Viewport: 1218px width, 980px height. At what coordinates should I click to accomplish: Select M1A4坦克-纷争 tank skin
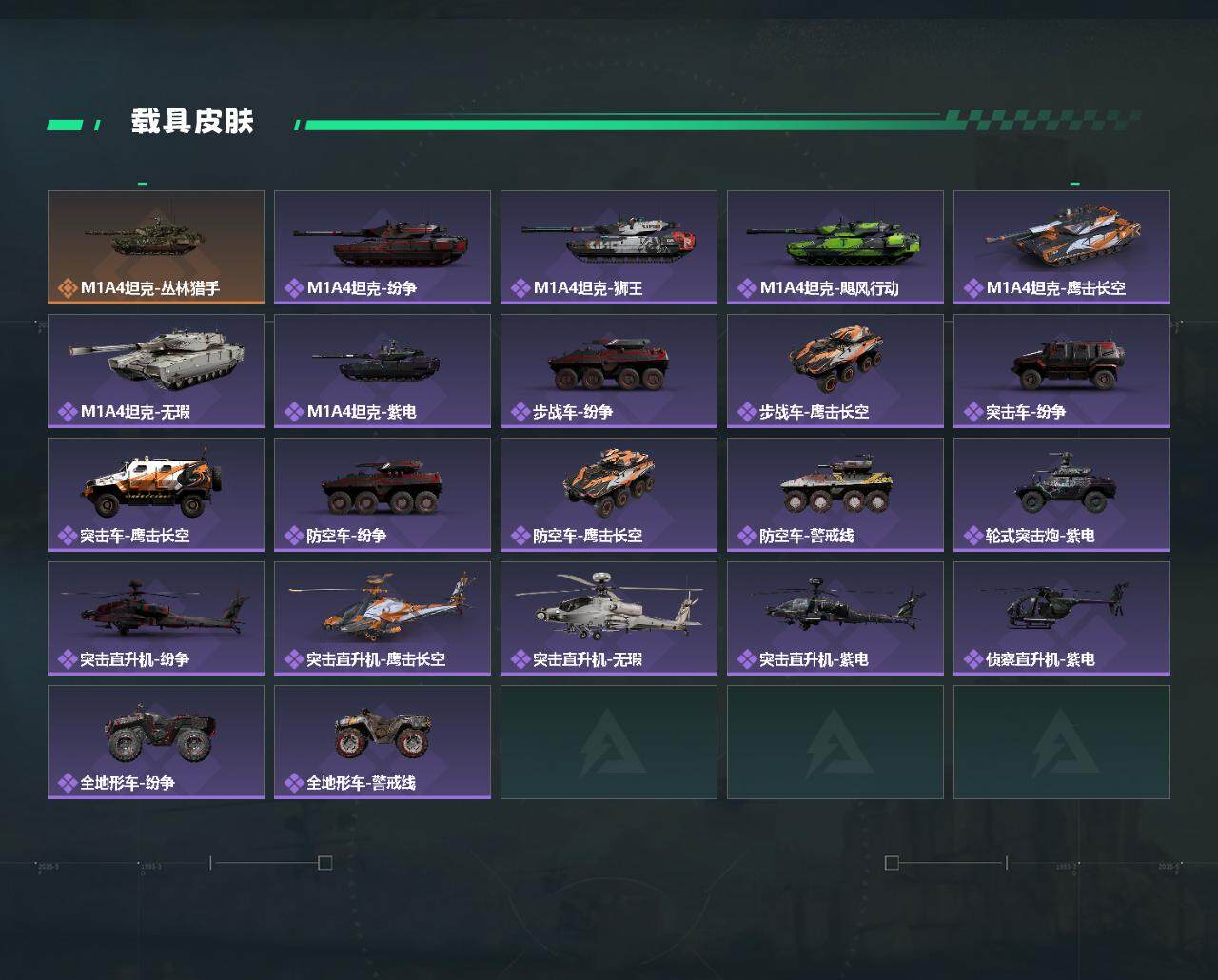tap(383, 247)
